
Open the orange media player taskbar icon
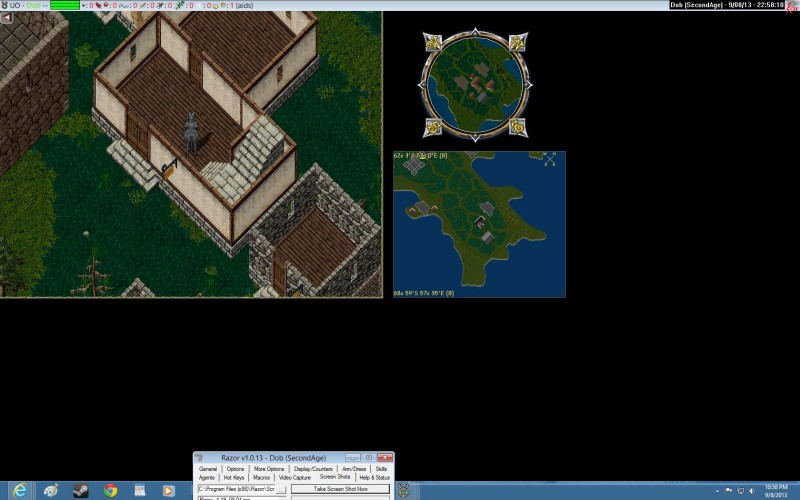(168, 491)
